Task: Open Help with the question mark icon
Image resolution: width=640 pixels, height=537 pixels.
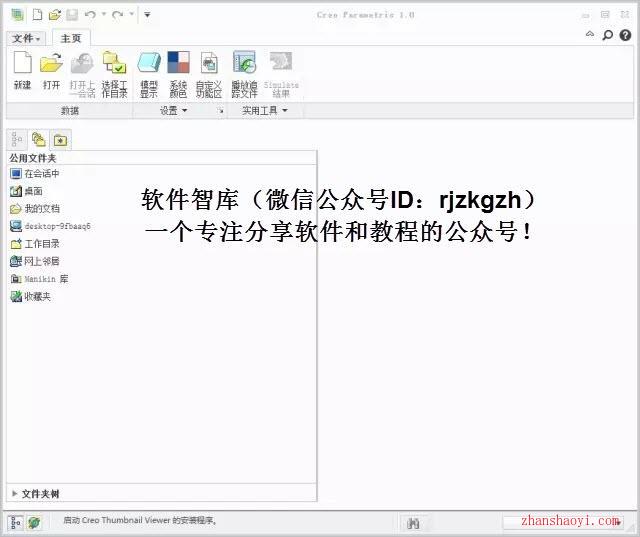Action: 625,36
